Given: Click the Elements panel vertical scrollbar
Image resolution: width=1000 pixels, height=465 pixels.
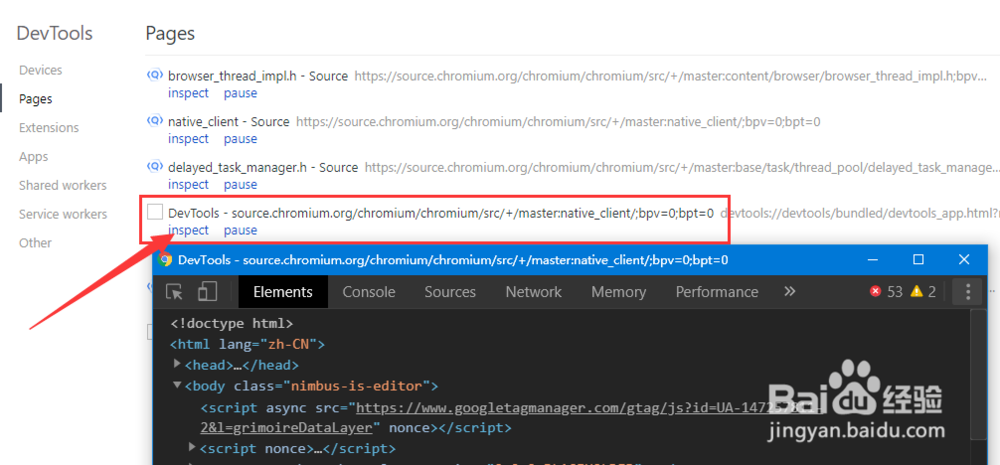Looking at the screenshot, I should (x=978, y=375).
